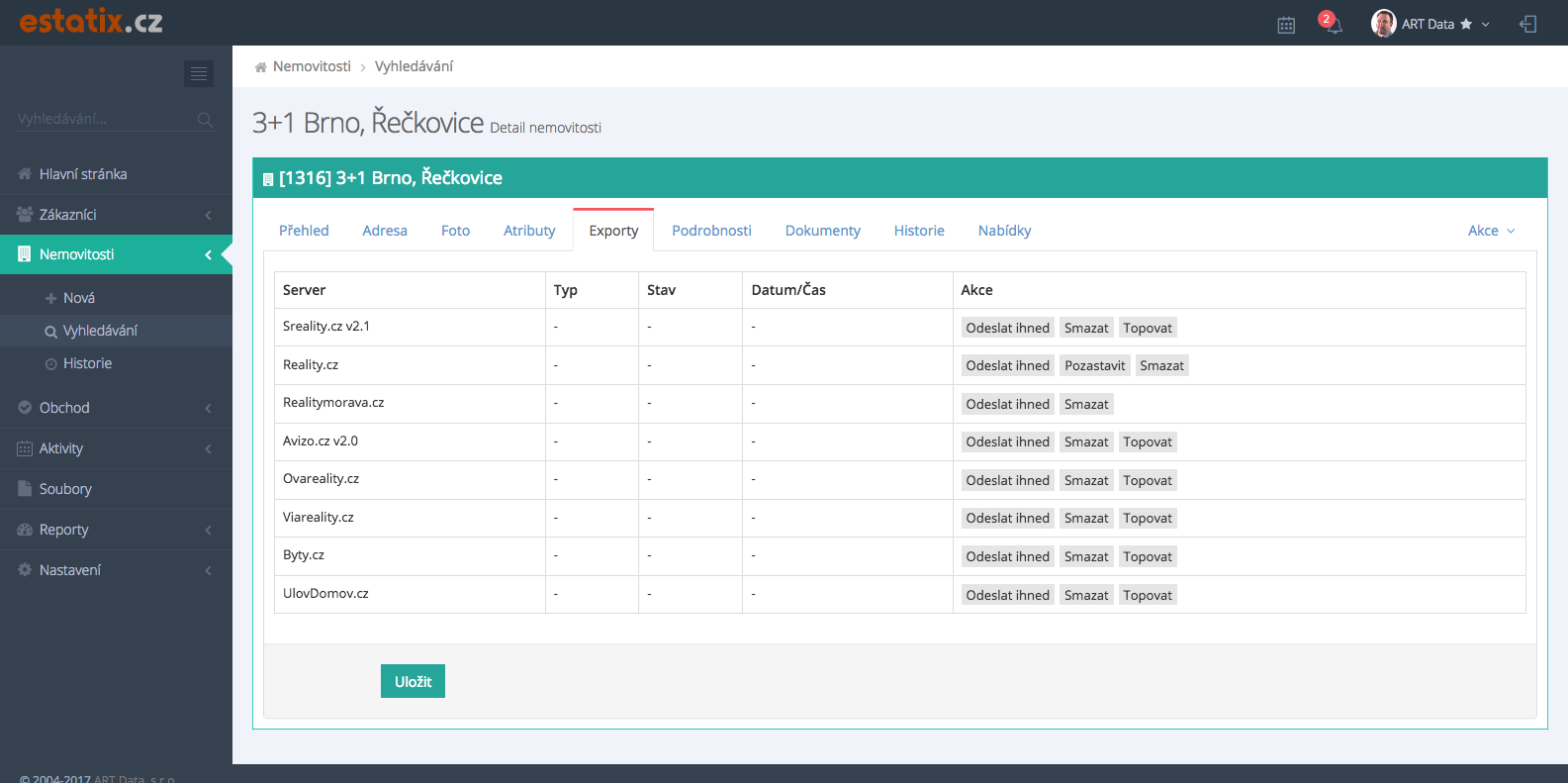This screenshot has width=1568, height=783.
Task: Click Odeslat ihned for Sreality.cz v2.1
Action: (x=1007, y=328)
